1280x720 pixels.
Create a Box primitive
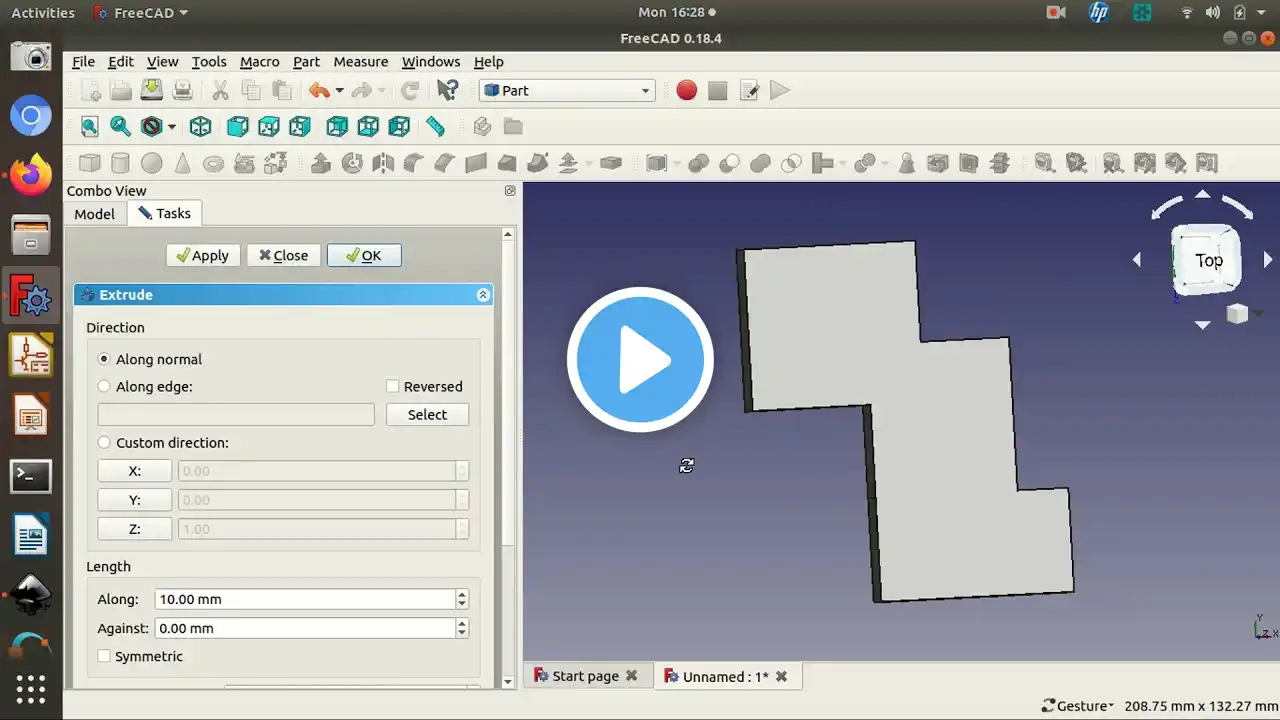[x=89, y=163]
